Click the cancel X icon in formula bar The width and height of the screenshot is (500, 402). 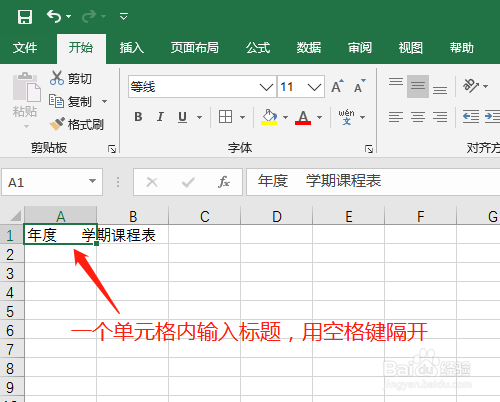[x=152, y=182]
